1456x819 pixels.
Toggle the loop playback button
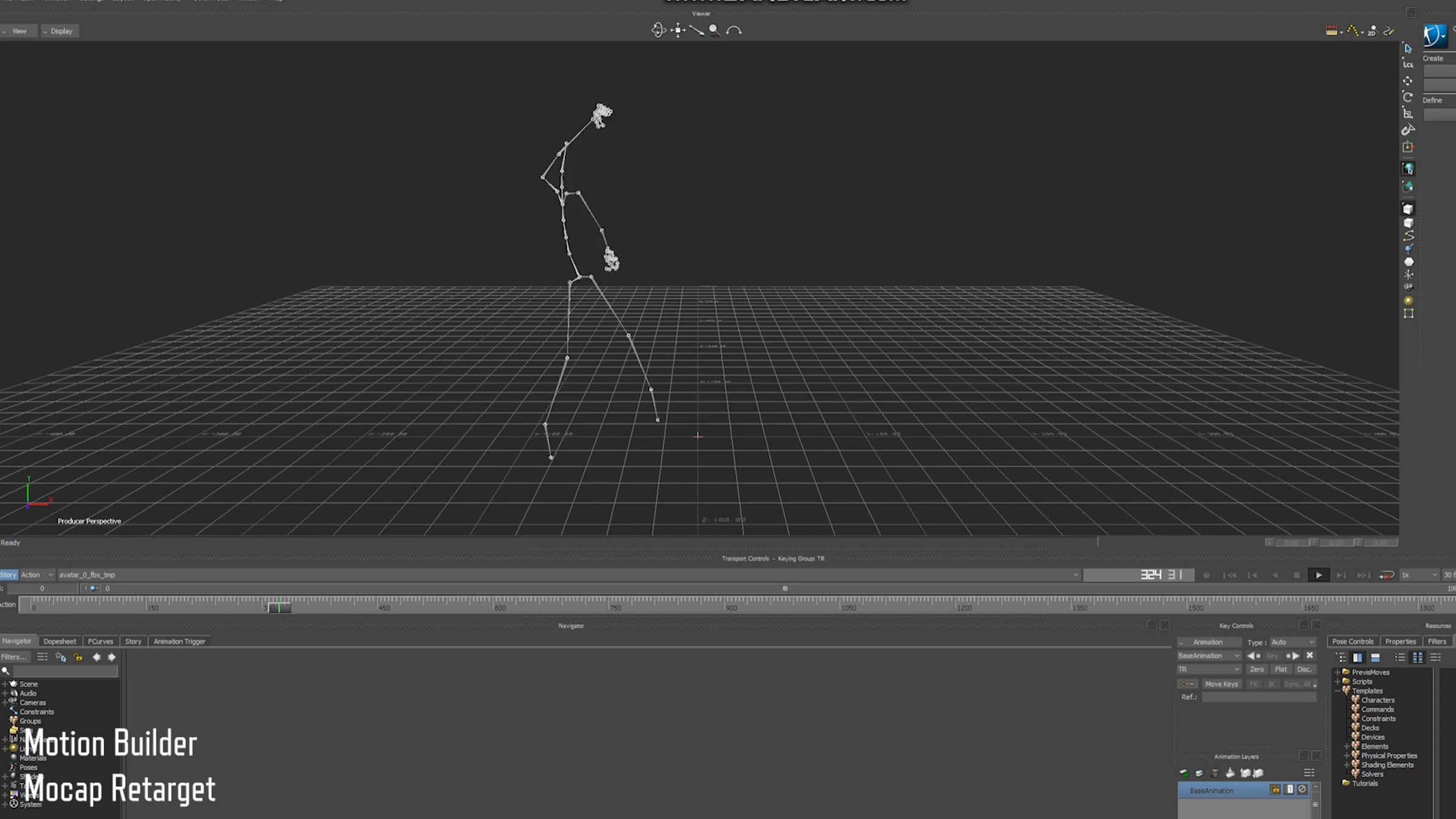[1386, 575]
